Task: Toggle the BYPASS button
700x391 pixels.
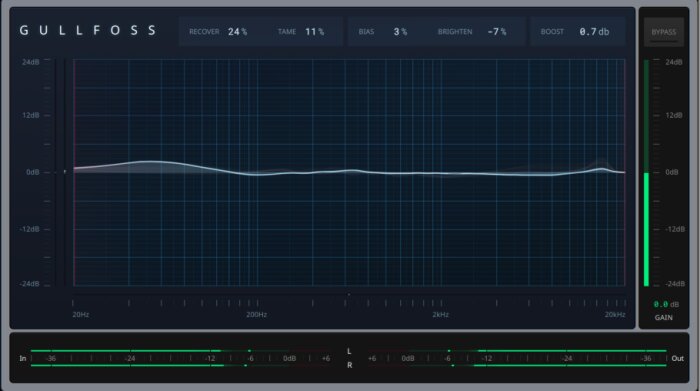Action: (663, 32)
